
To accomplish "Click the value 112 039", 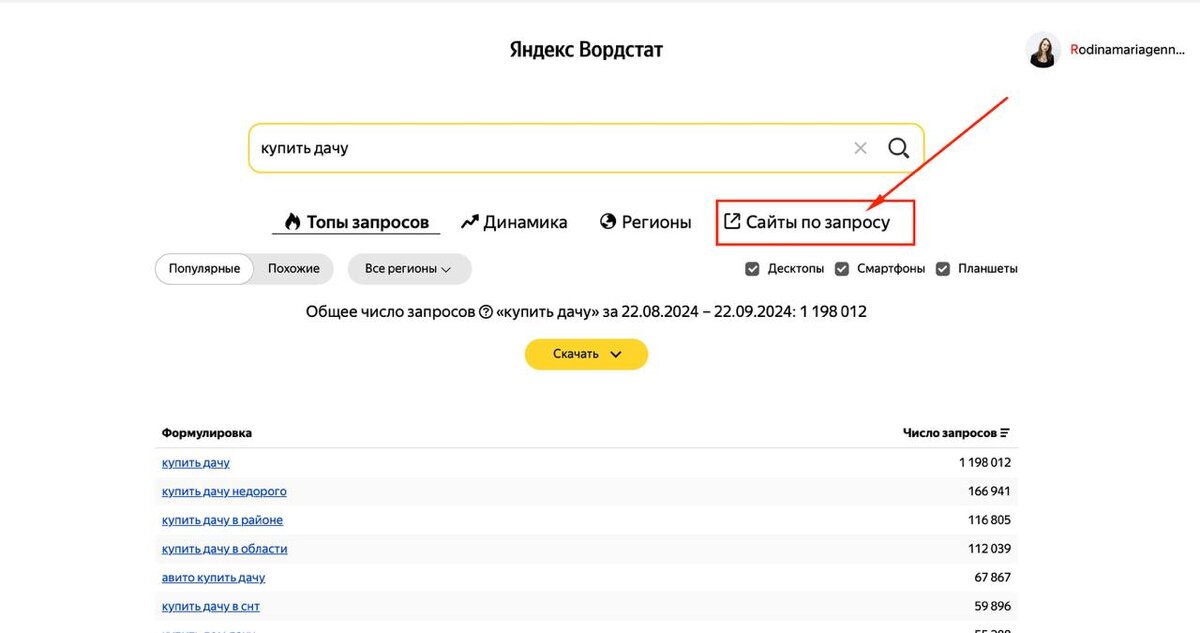I will [989, 549].
